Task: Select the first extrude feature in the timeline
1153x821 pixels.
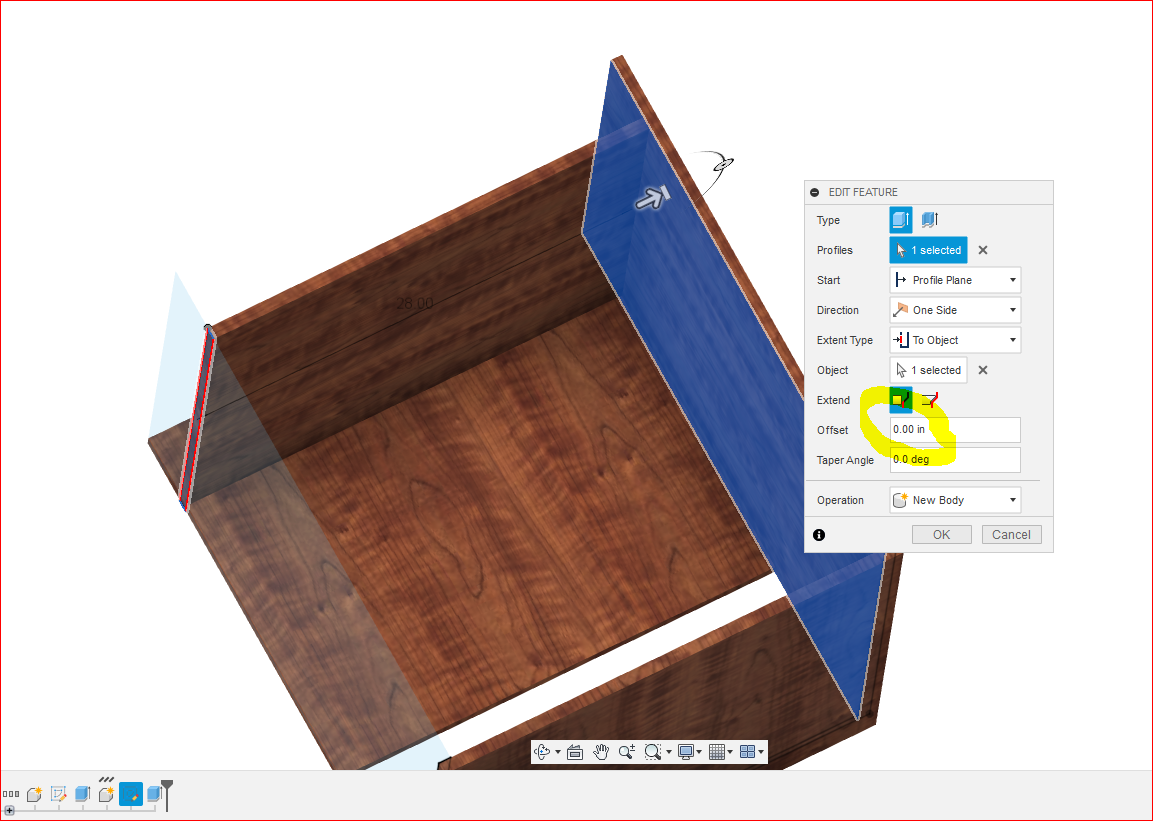Action: click(81, 794)
